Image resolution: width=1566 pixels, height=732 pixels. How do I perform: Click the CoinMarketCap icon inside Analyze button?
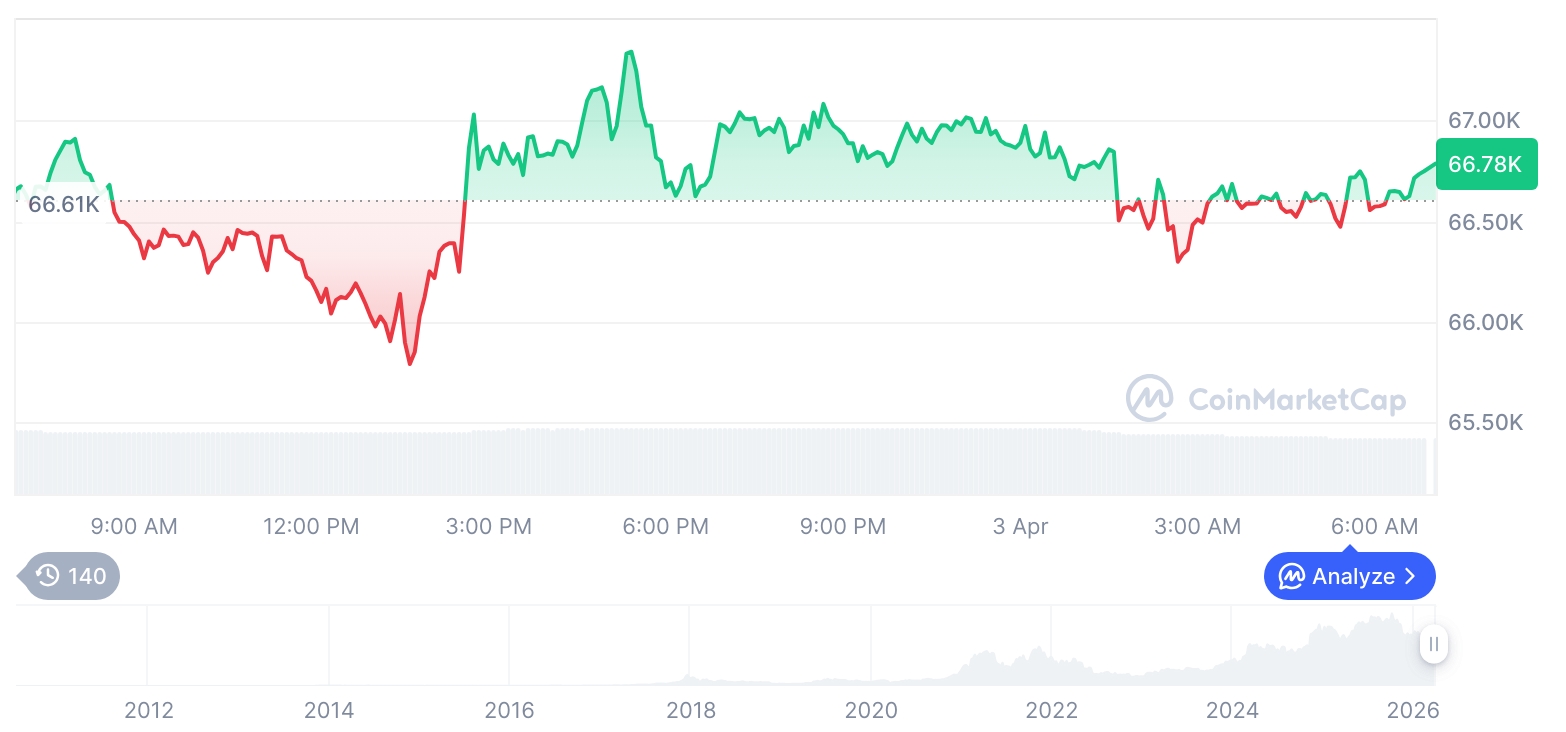coord(1292,577)
